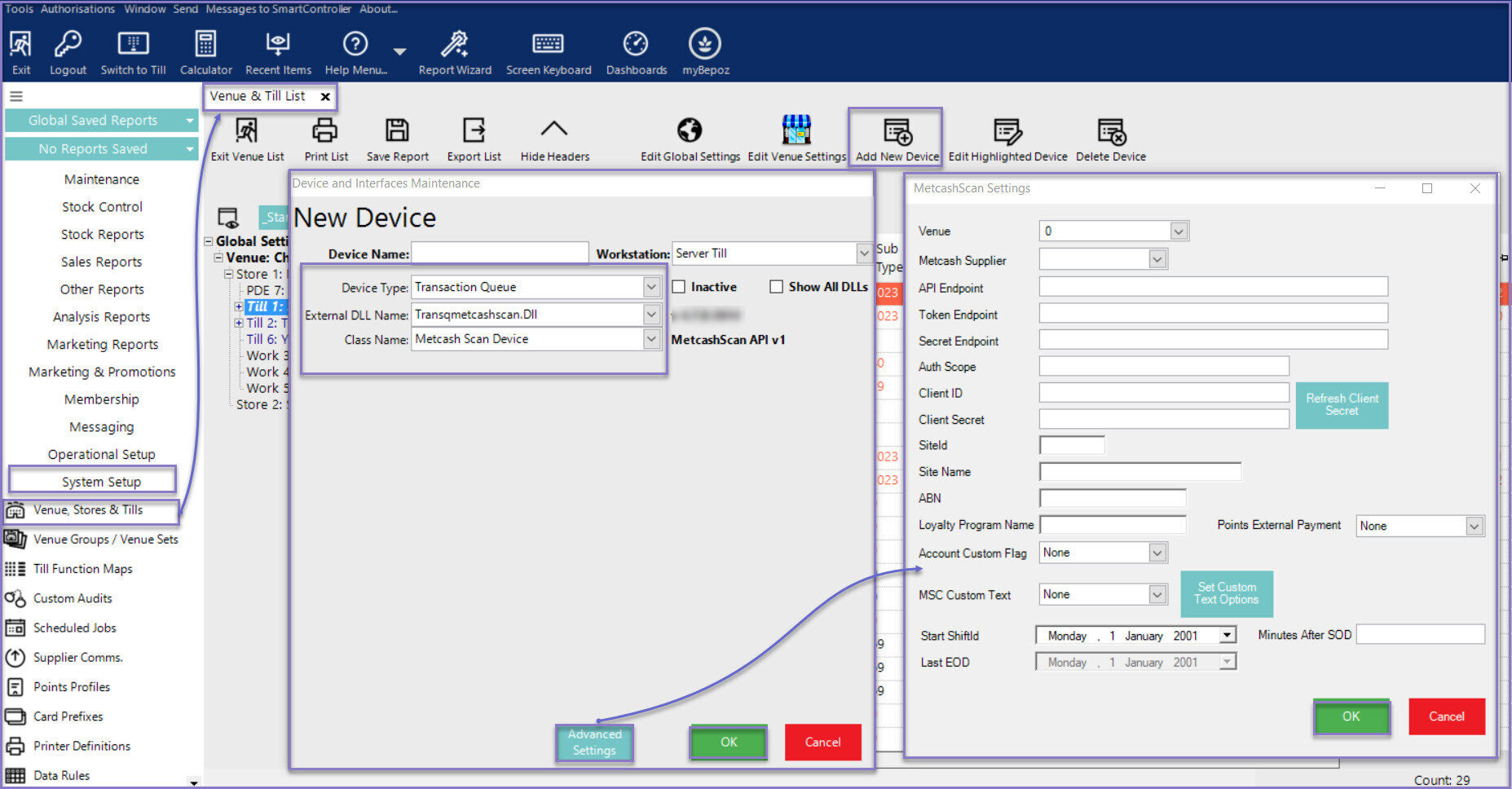Tick the Inactive checkbox

coord(679,287)
